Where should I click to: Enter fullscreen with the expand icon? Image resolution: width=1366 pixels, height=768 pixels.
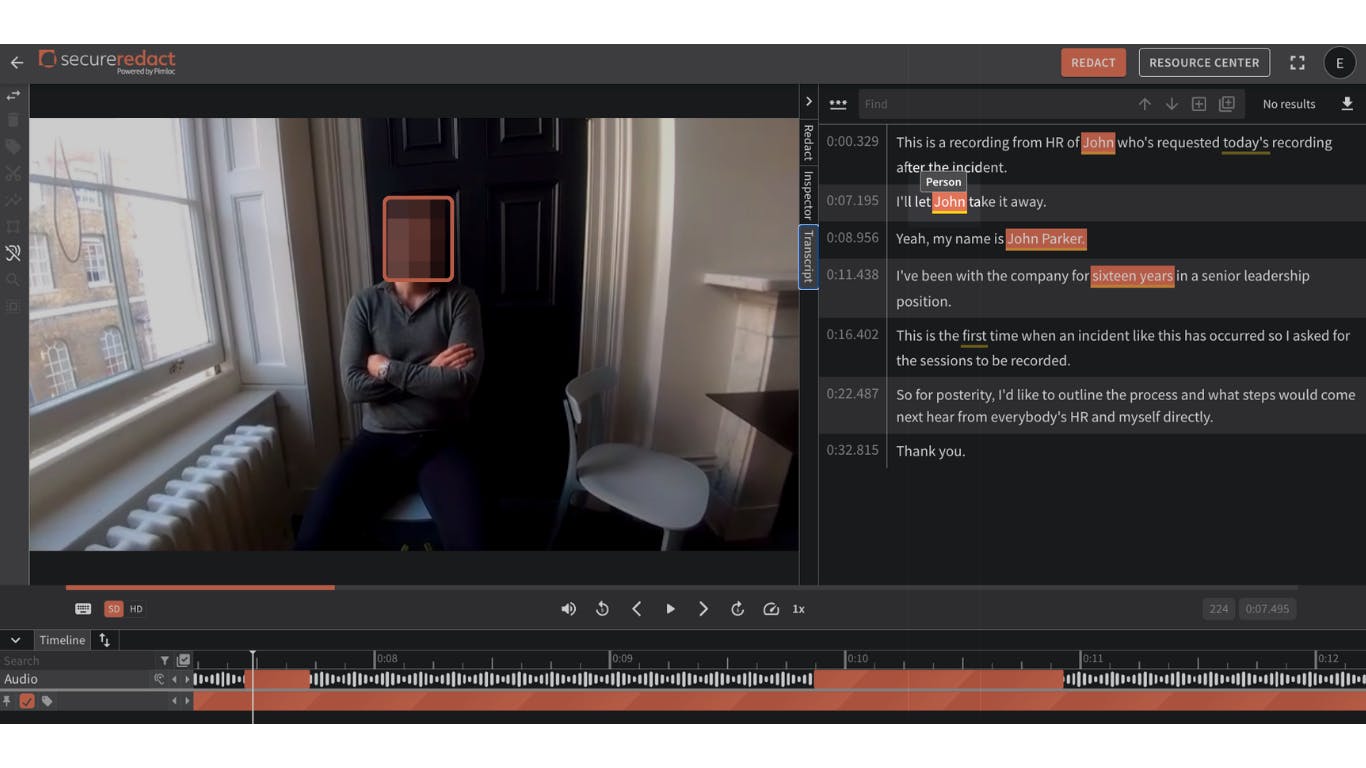coord(1297,63)
